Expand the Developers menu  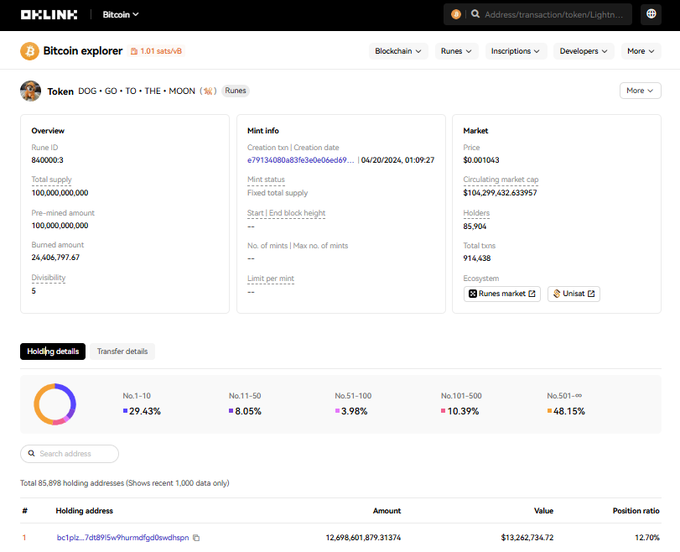(x=583, y=51)
